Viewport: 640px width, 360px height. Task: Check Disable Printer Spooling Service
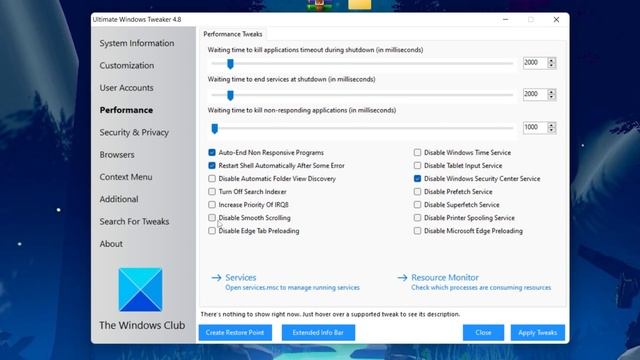pos(417,218)
